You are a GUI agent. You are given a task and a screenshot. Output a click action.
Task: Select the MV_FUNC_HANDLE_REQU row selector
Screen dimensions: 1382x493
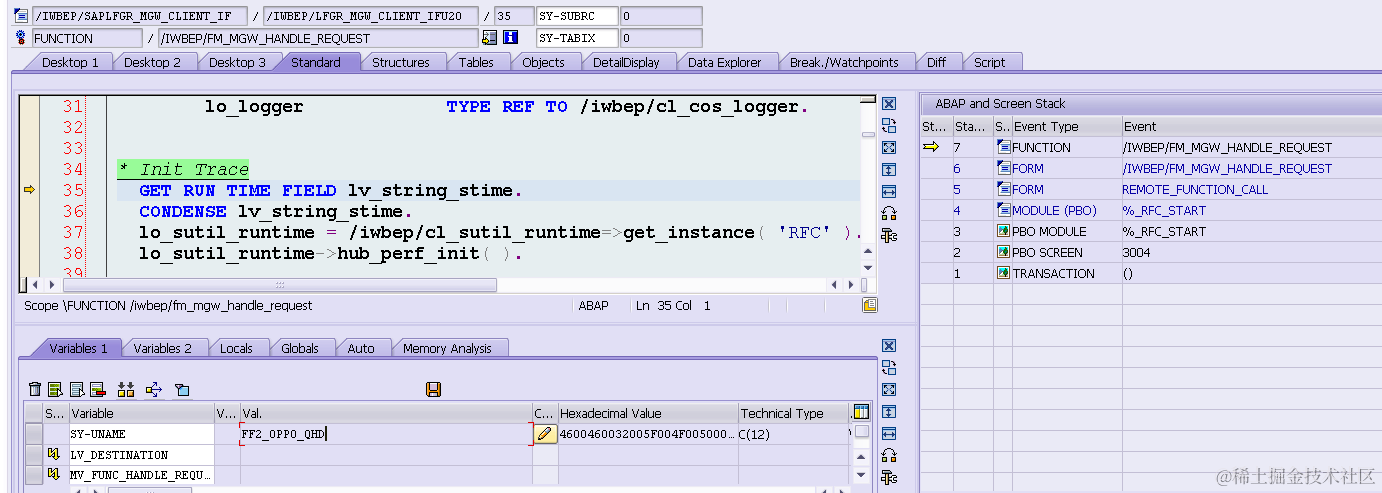[34, 475]
